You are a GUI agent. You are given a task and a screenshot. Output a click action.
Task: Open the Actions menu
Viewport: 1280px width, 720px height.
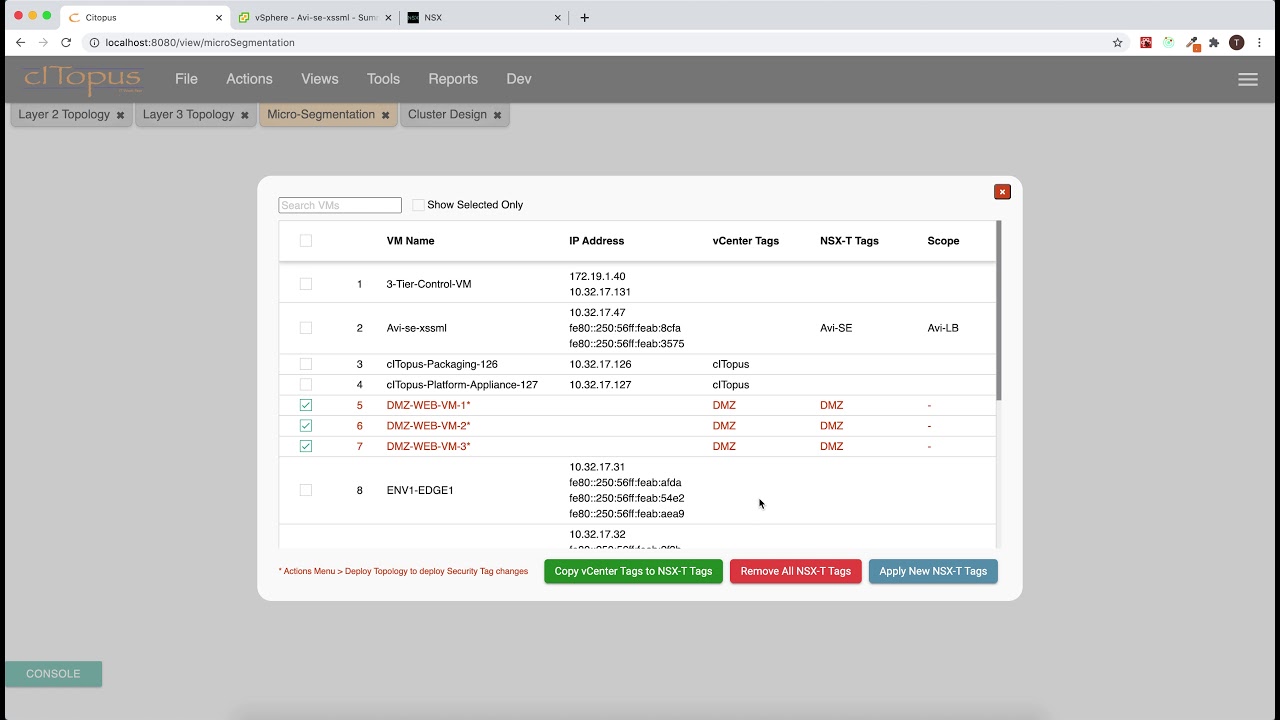tap(249, 79)
